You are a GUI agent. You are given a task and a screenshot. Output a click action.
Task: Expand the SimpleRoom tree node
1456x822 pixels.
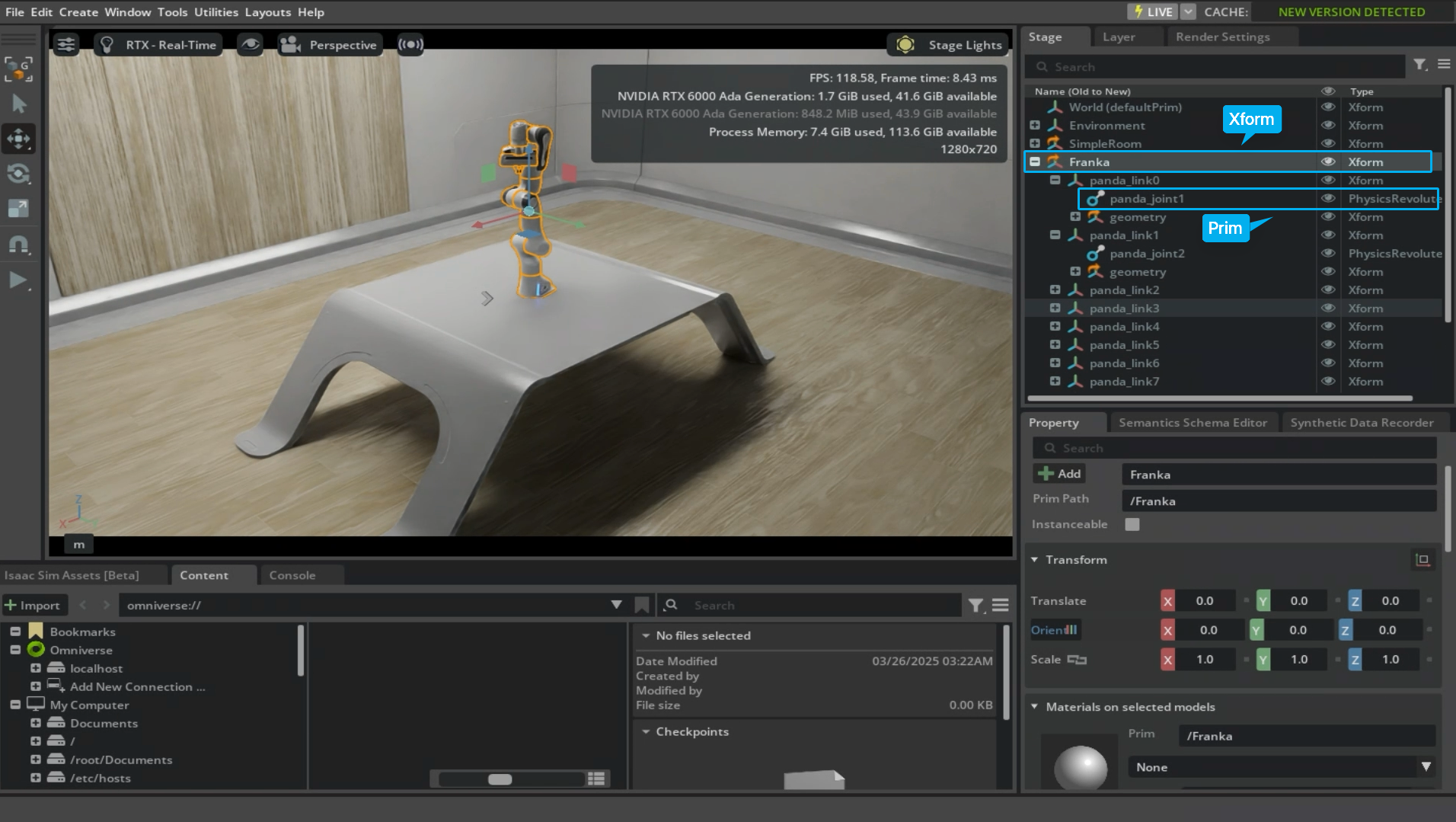pyautogui.click(x=1035, y=143)
